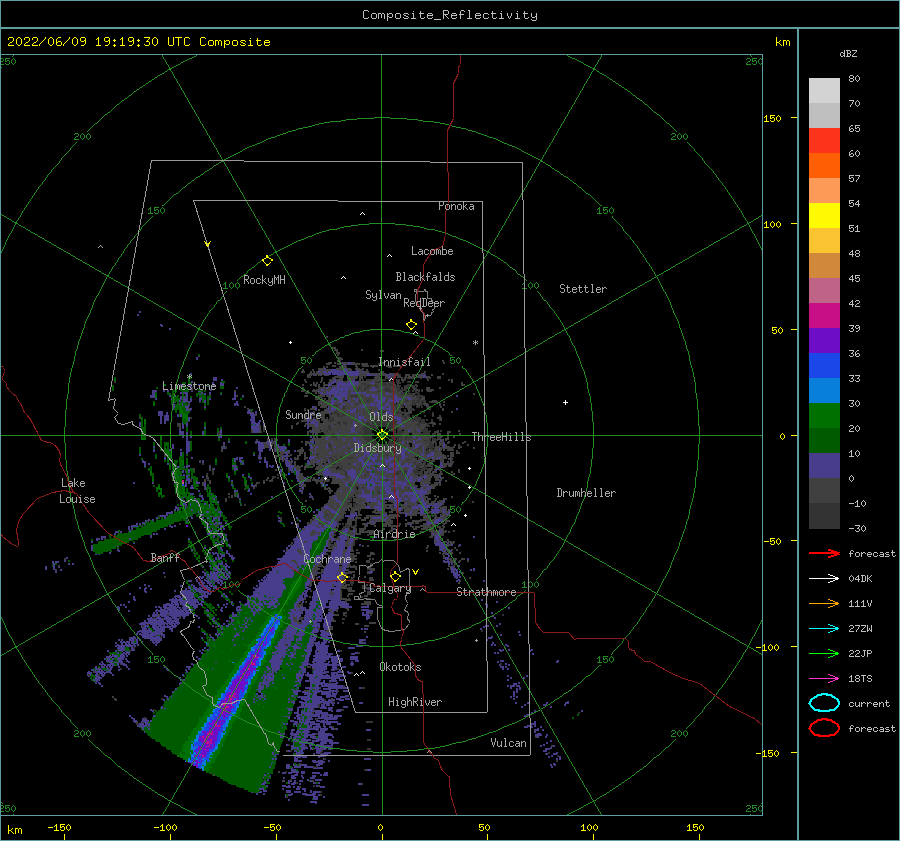Click the RedDeer city label
900x841 pixels.
point(424,303)
